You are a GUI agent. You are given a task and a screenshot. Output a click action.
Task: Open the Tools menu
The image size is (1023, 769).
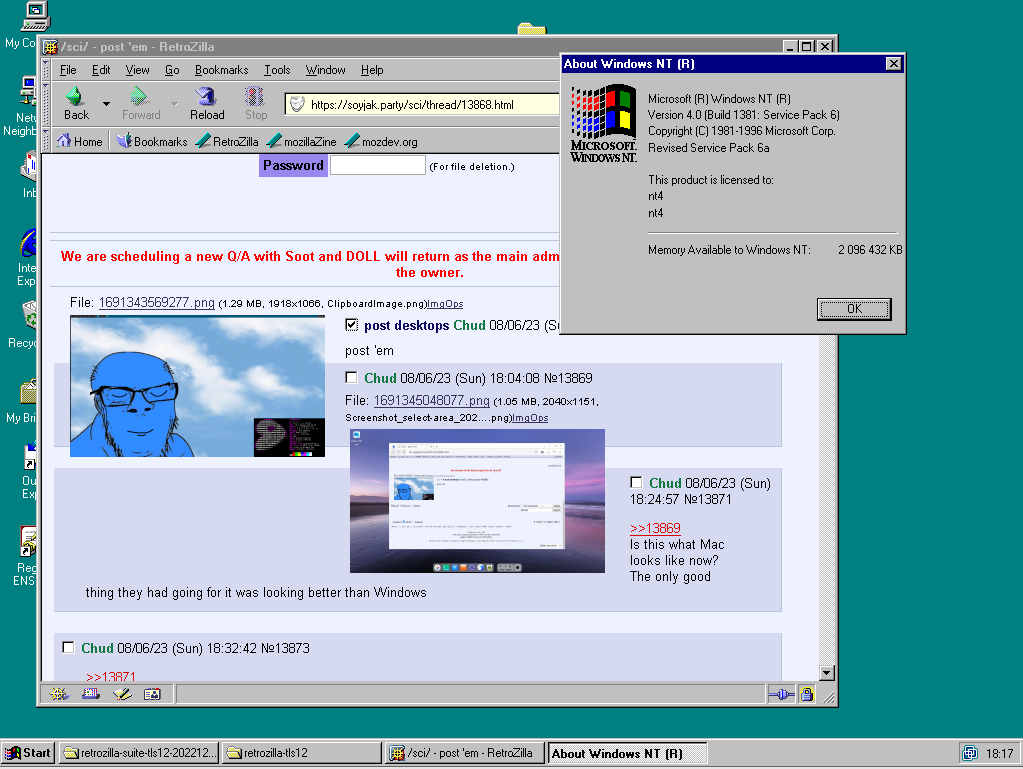[x=277, y=70]
